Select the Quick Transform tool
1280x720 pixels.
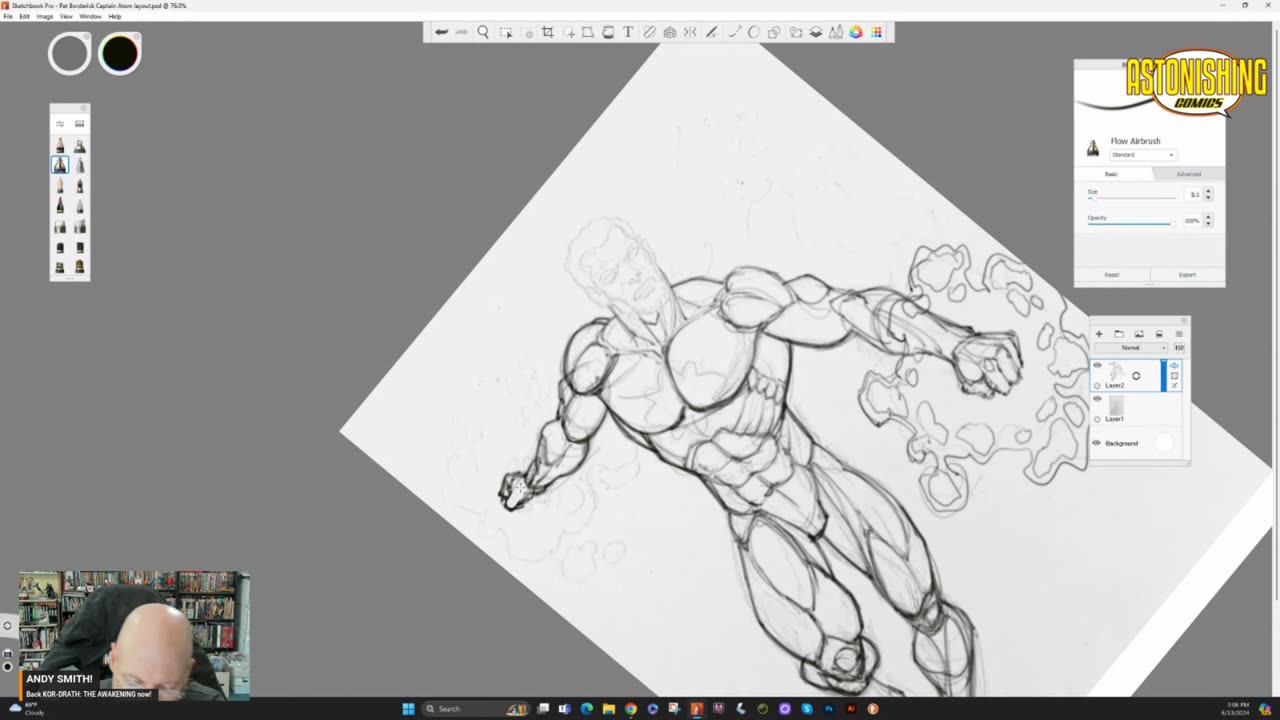pos(569,32)
